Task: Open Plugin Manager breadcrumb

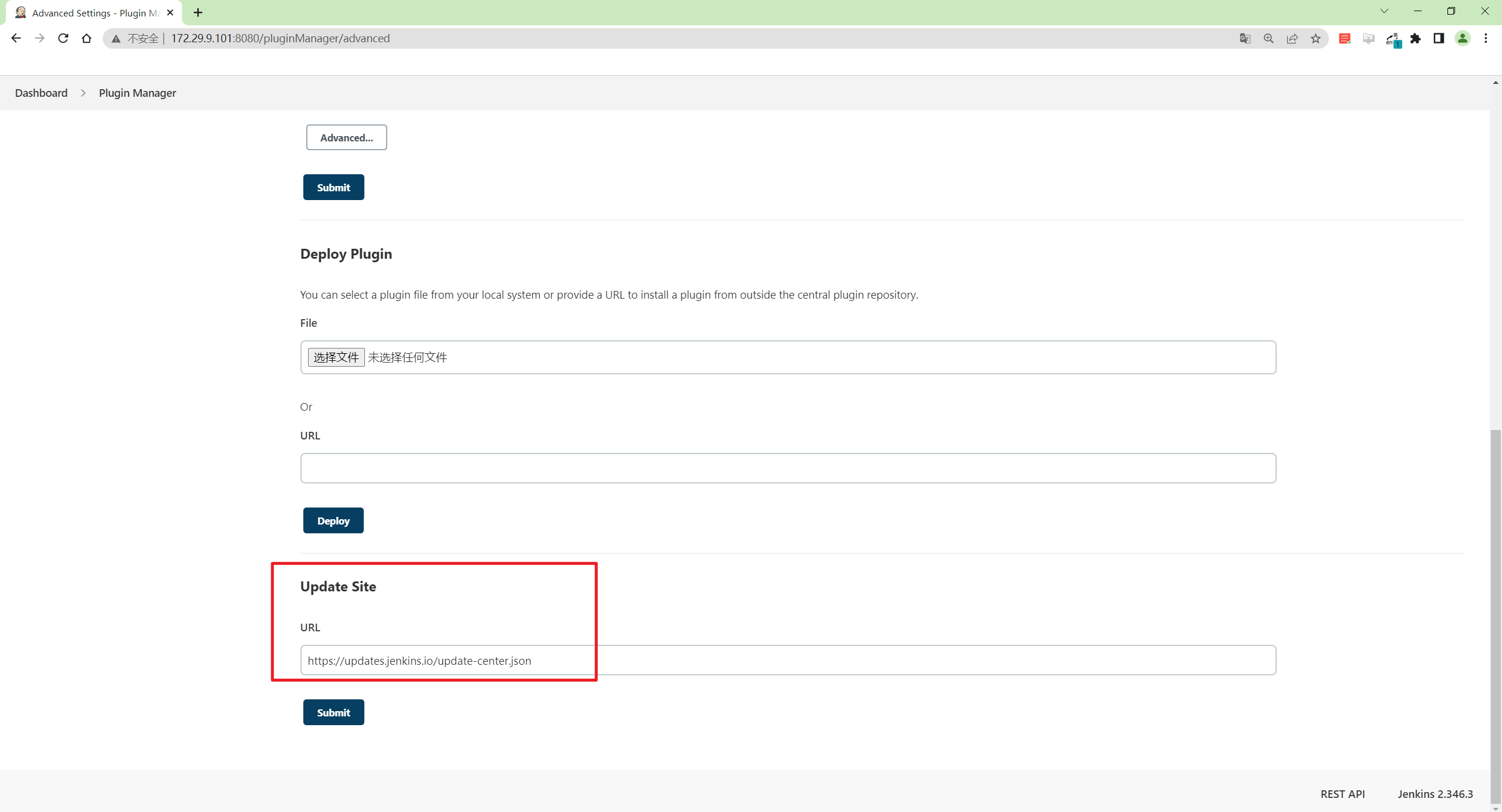Action: point(137,93)
